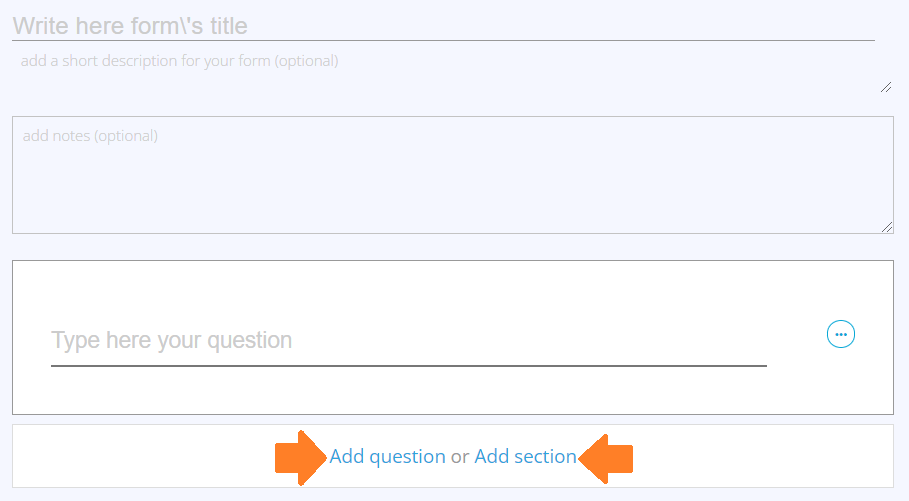Select the blank area of the question card

(453, 286)
